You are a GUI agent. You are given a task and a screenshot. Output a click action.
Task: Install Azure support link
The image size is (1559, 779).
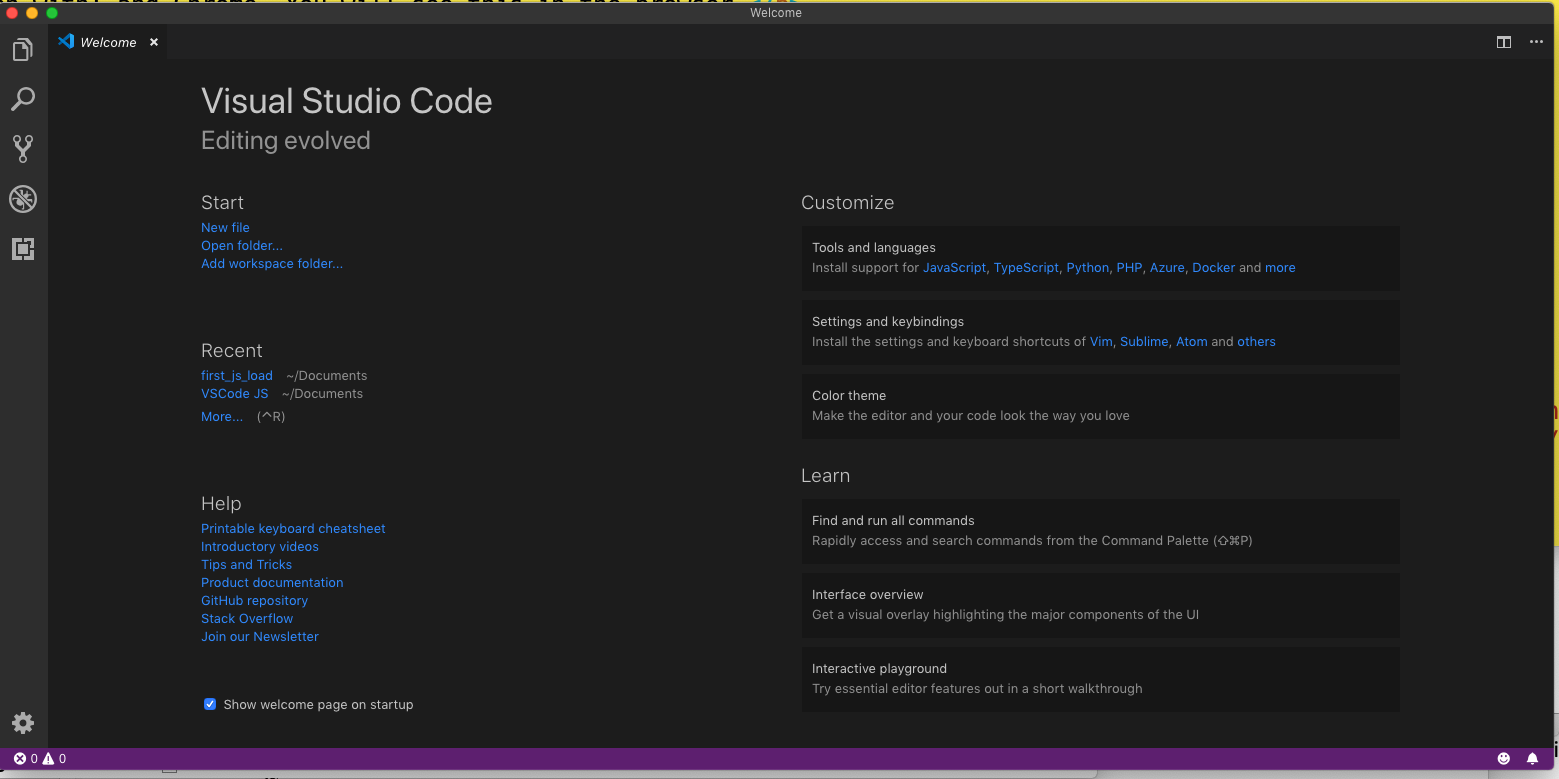pyautogui.click(x=1167, y=267)
